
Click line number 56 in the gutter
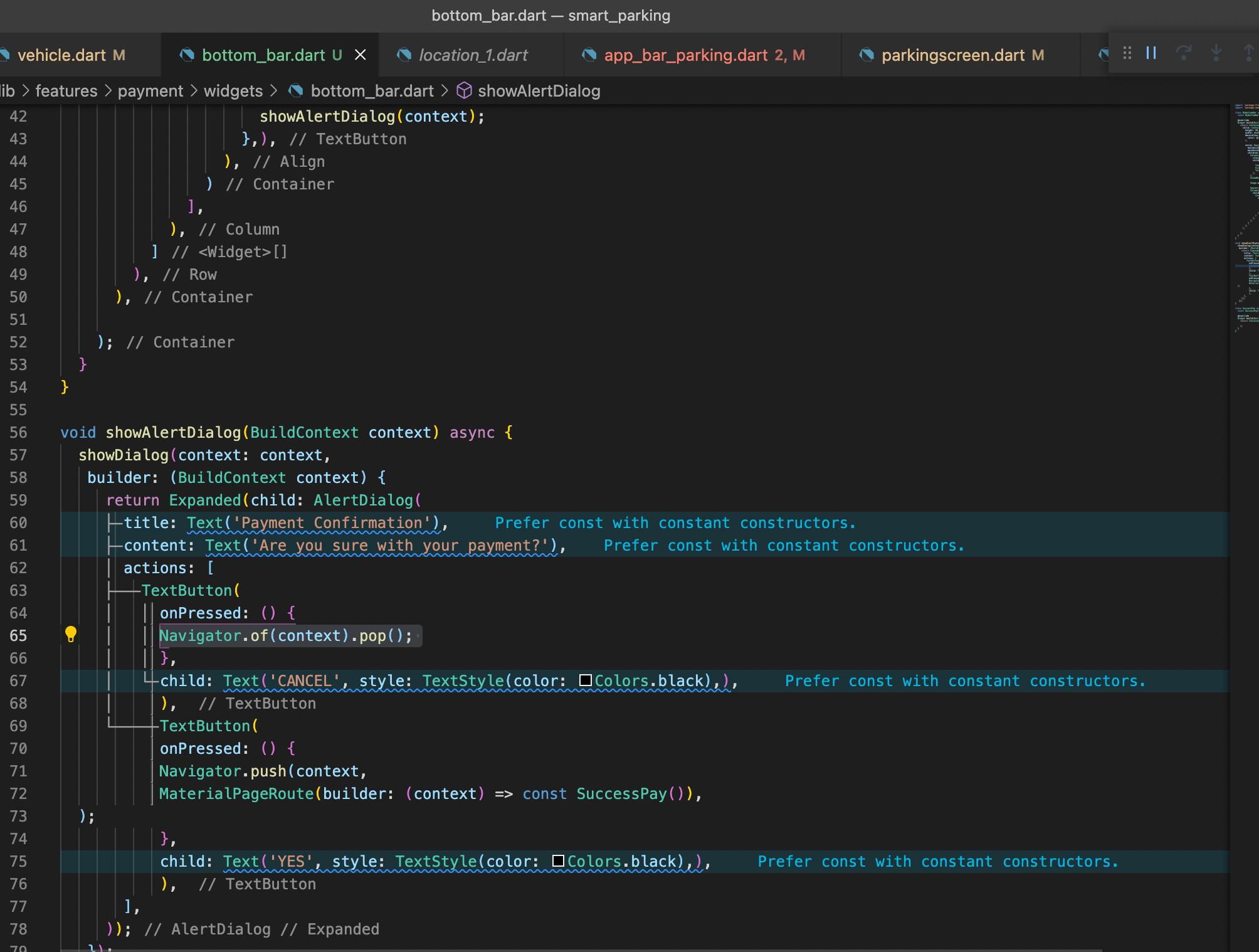pos(18,432)
